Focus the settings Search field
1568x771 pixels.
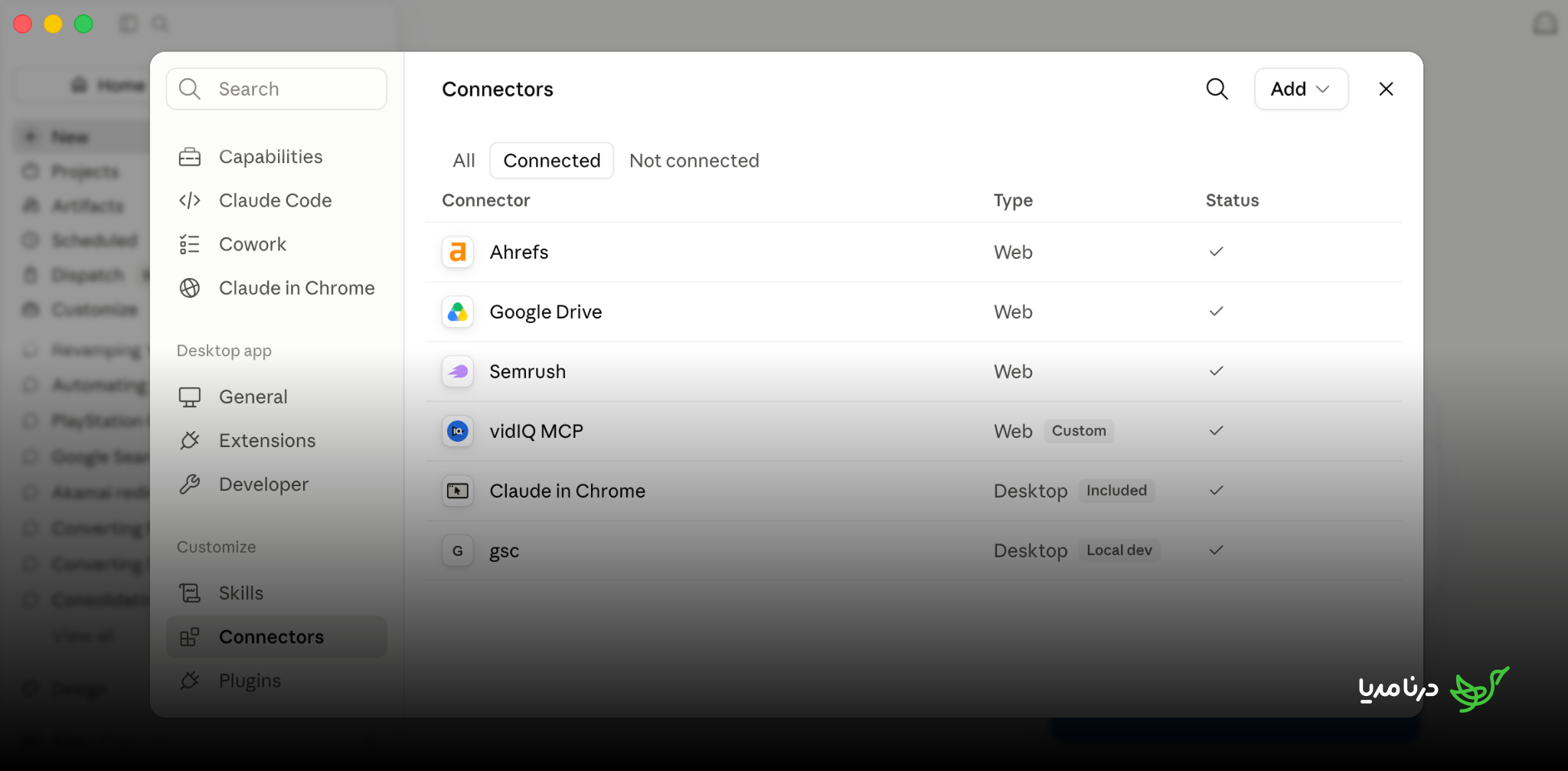point(276,89)
